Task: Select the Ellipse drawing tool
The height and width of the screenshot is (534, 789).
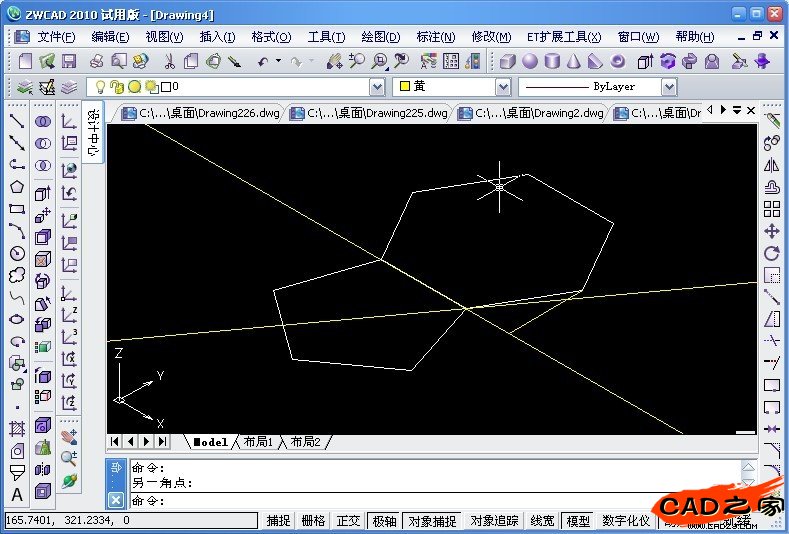Action: pos(17,319)
